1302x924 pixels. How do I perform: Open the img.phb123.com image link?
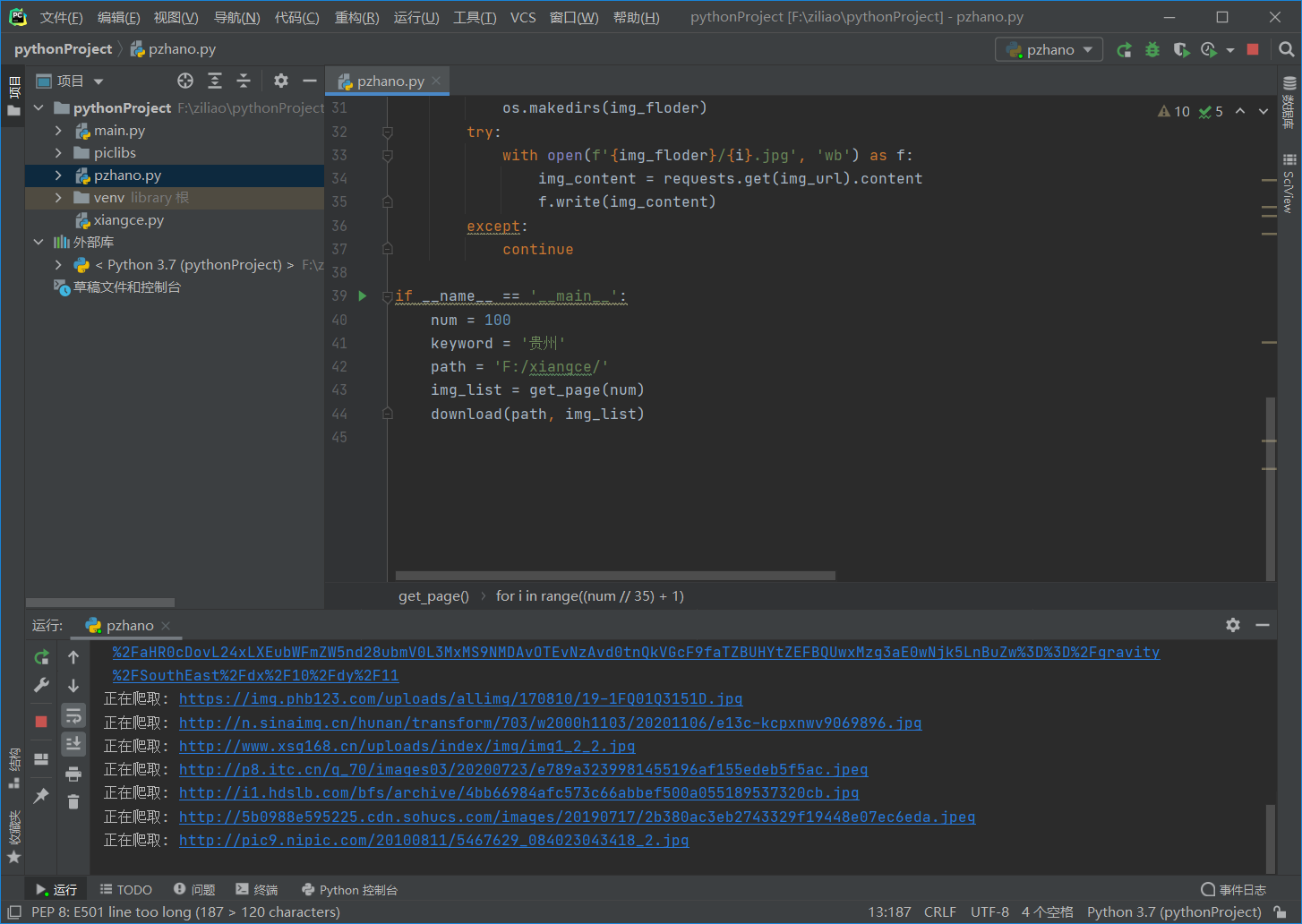(460, 699)
